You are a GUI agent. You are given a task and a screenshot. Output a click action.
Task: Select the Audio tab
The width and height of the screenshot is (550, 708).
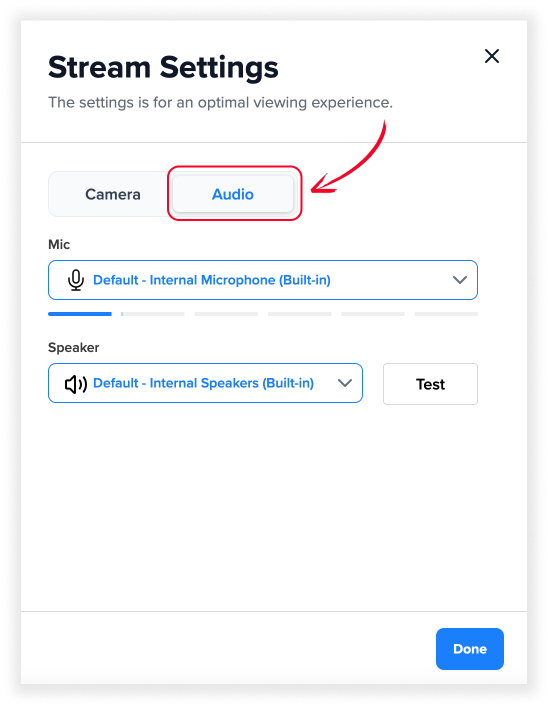click(233, 194)
